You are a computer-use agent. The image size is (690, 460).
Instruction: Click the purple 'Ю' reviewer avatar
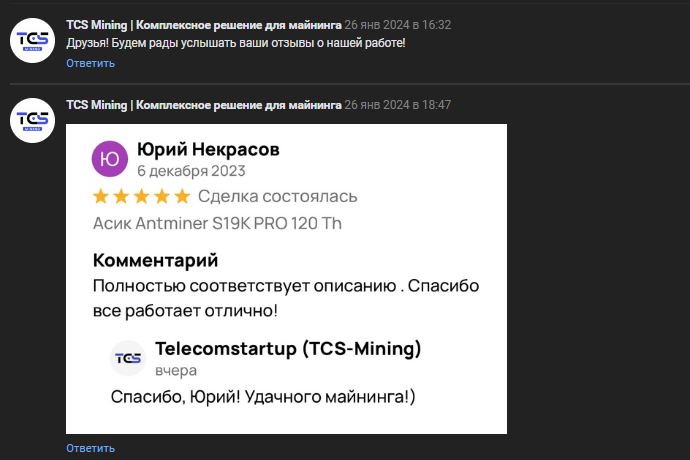[110, 160]
